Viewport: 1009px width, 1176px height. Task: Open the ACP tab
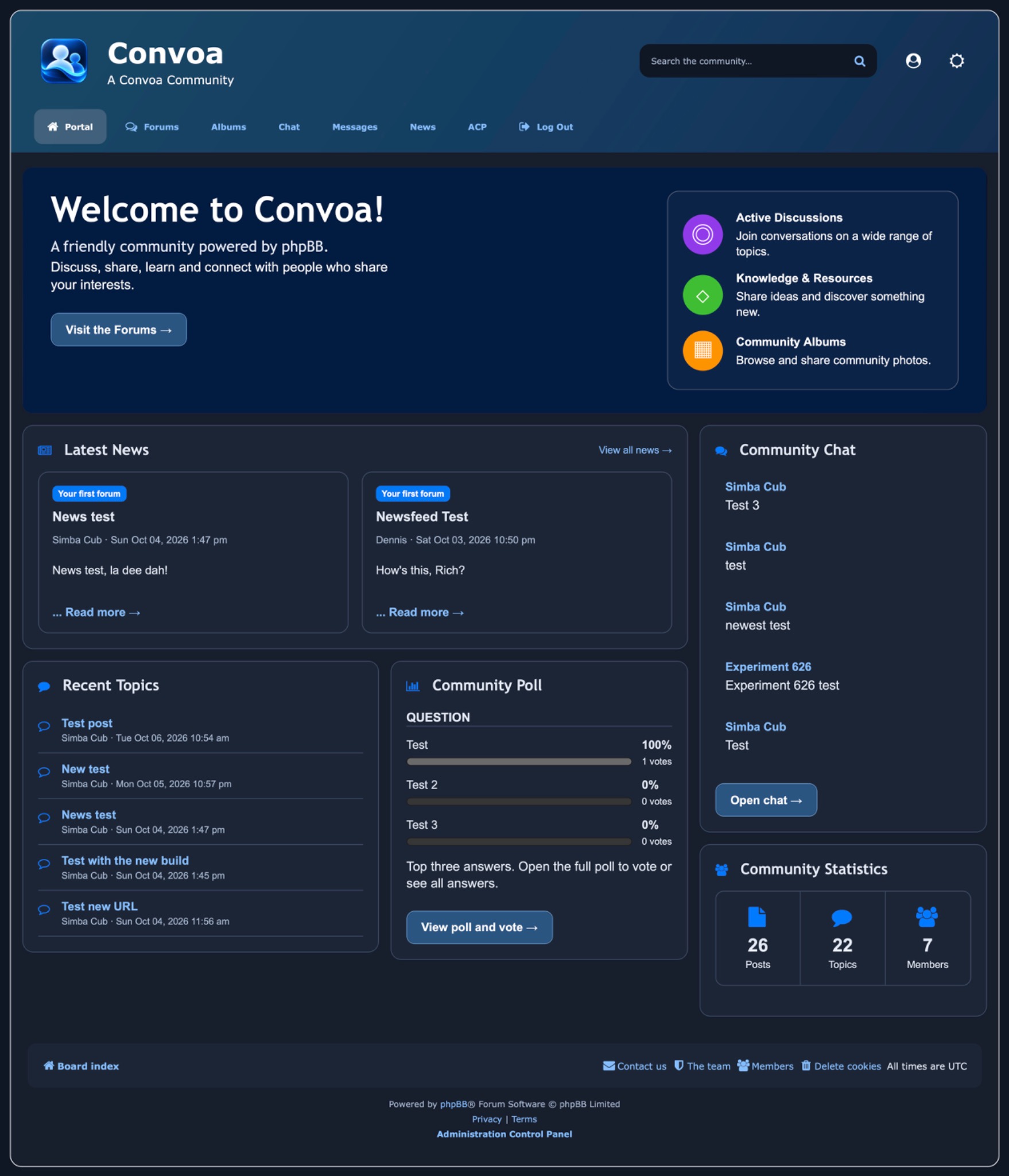click(477, 127)
